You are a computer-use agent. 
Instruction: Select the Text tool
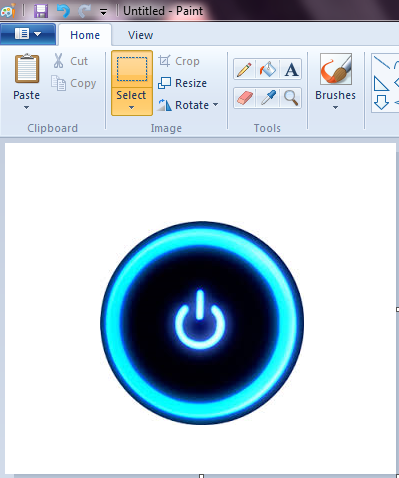291,70
